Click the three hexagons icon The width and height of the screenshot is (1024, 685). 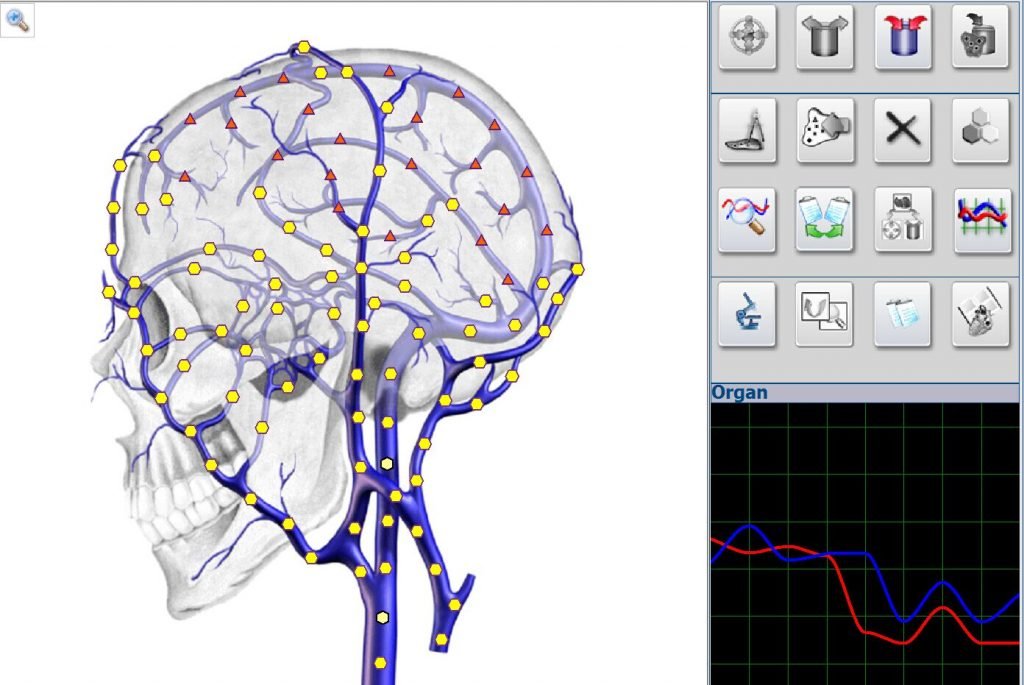(x=981, y=131)
